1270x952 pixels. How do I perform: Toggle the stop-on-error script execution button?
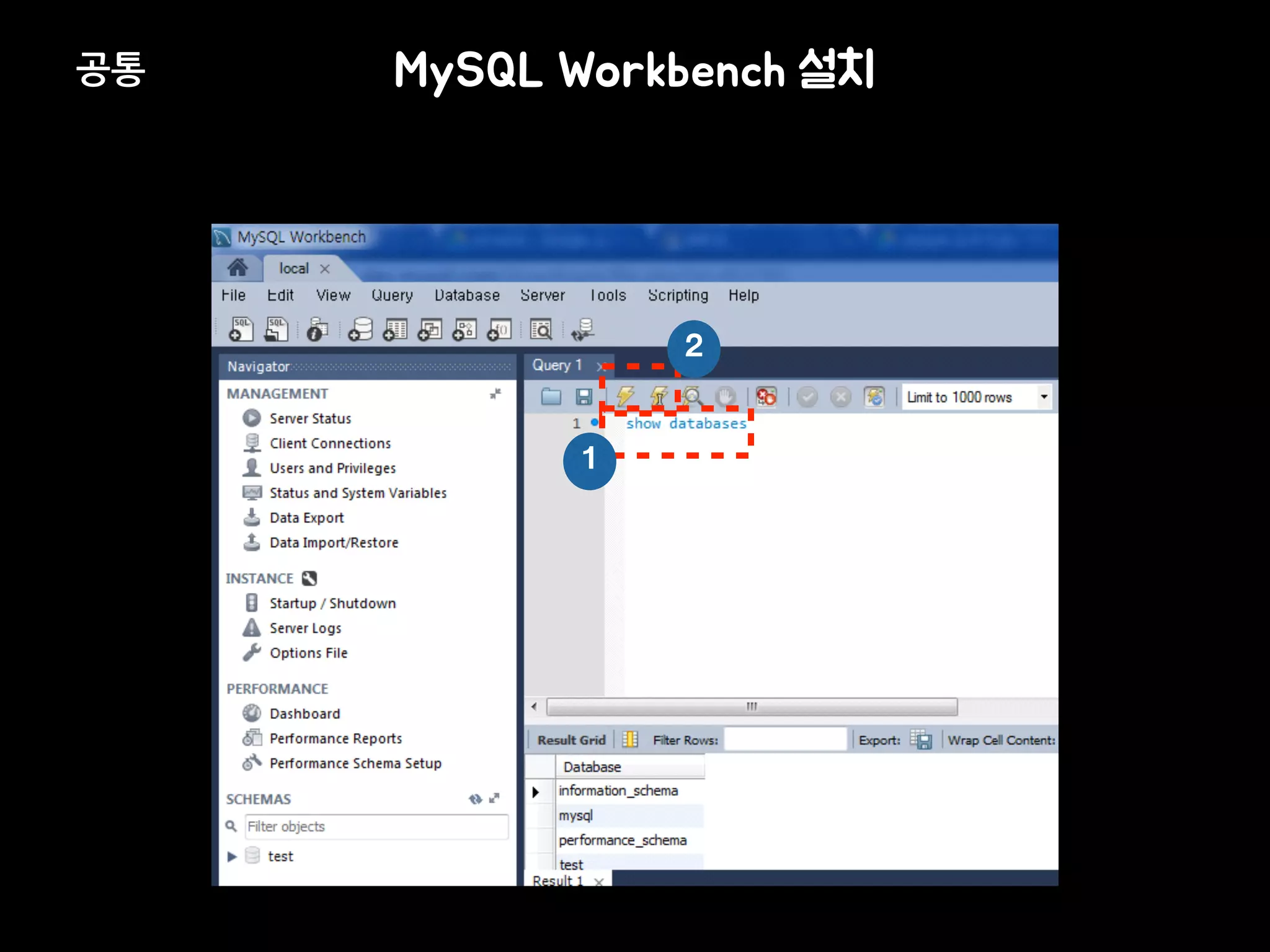(x=766, y=396)
